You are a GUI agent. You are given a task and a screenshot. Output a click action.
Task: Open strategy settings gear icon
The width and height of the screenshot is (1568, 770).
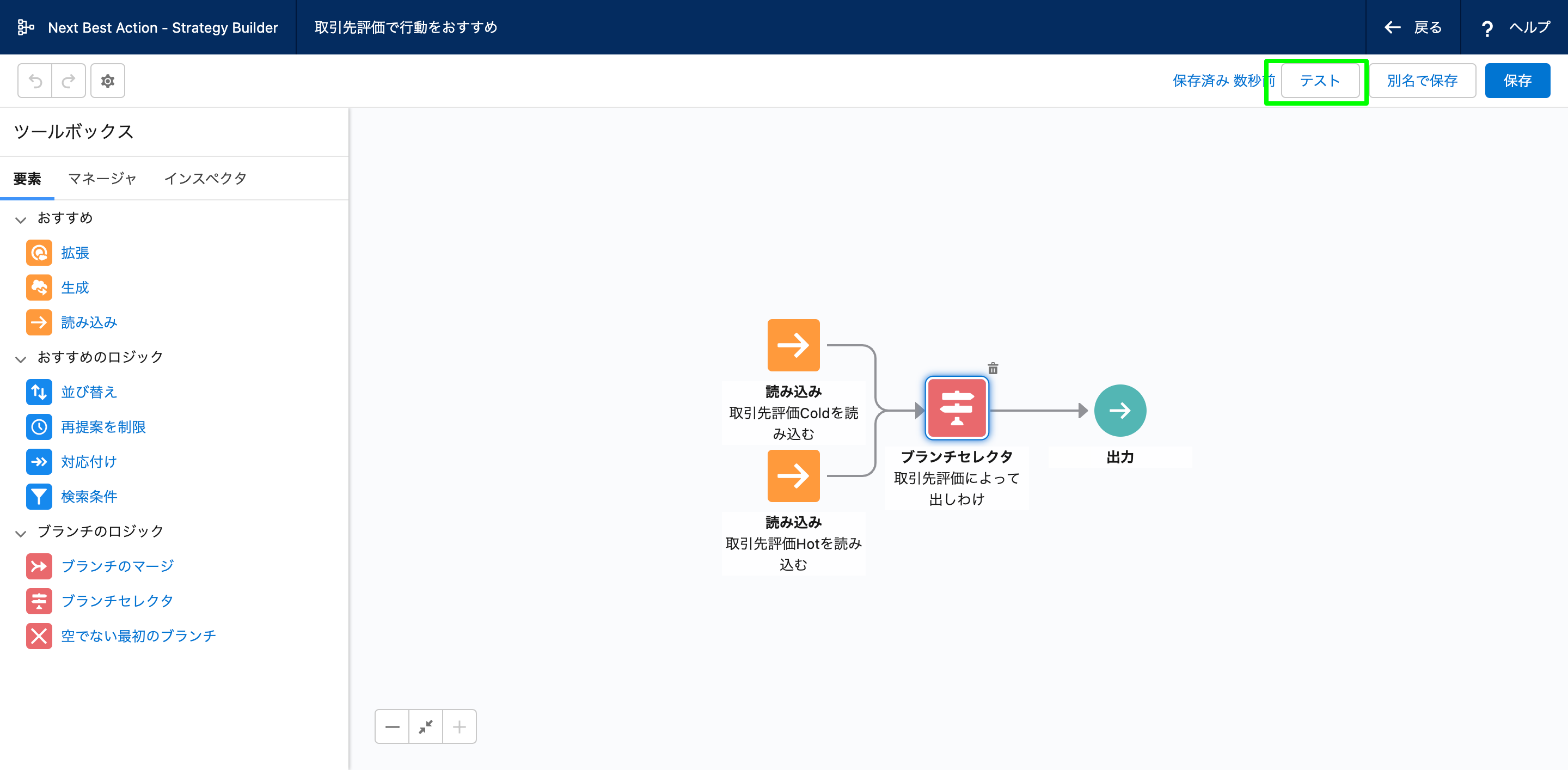[x=108, y=81]
